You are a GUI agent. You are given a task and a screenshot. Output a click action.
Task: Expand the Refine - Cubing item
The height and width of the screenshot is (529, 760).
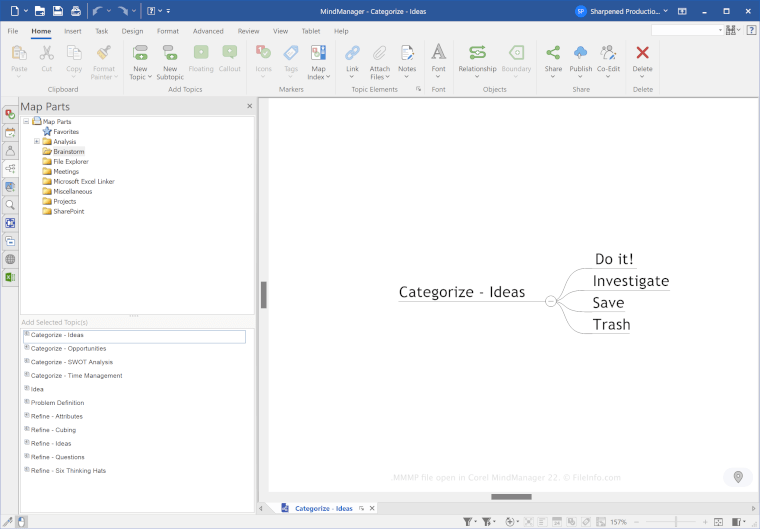(27, 429)
